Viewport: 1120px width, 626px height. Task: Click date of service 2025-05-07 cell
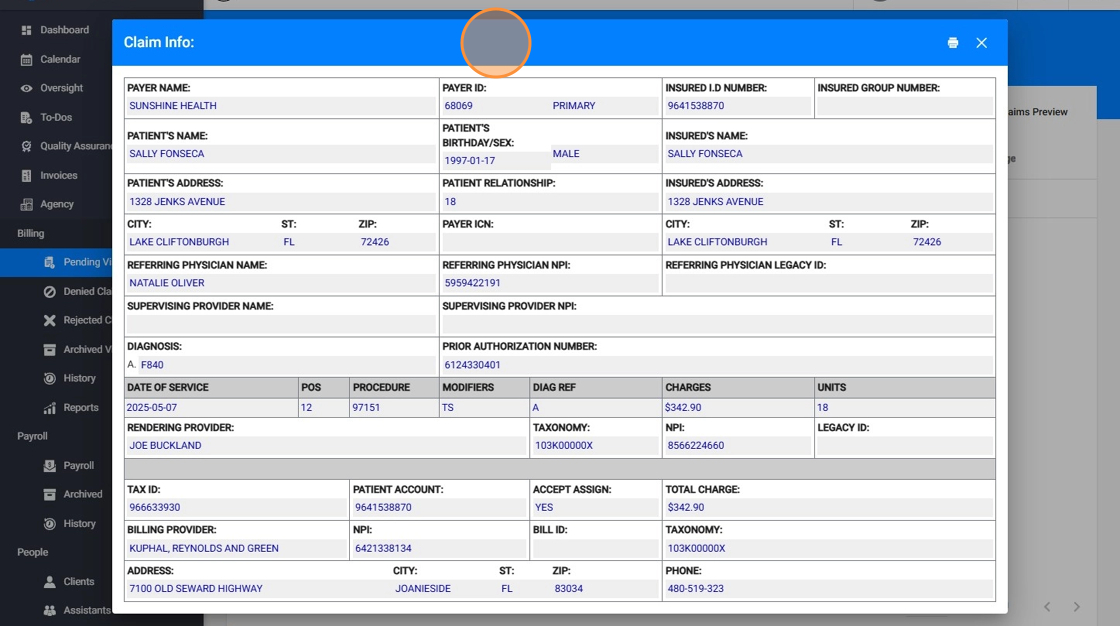click(x=211, y=407)
